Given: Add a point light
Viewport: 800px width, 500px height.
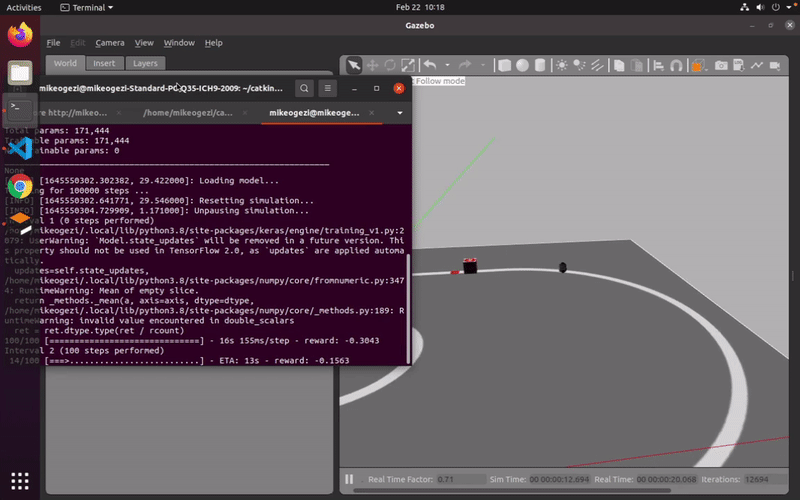Looking at the screenshot, I should click(562, 65).
